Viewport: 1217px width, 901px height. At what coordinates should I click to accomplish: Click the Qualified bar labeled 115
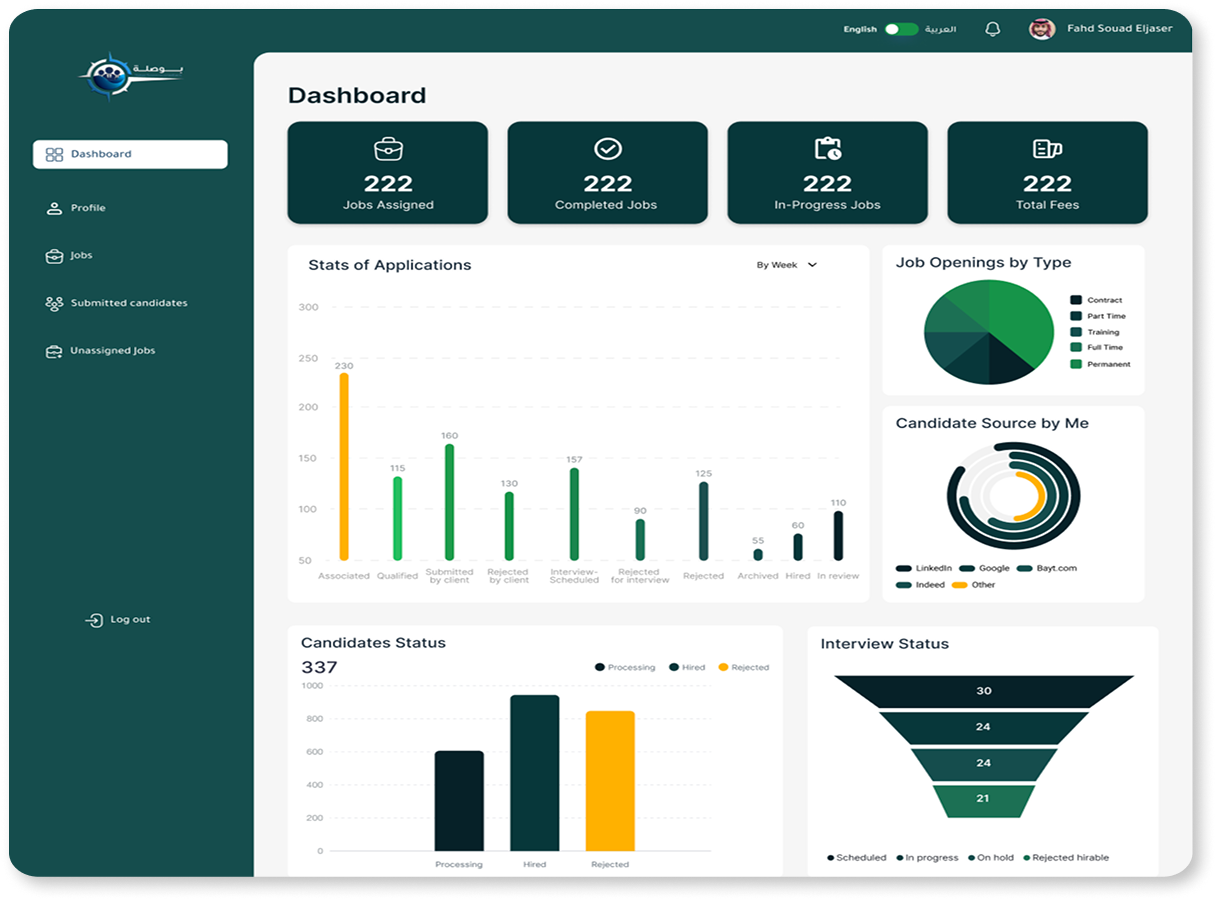tap(397, 519)
